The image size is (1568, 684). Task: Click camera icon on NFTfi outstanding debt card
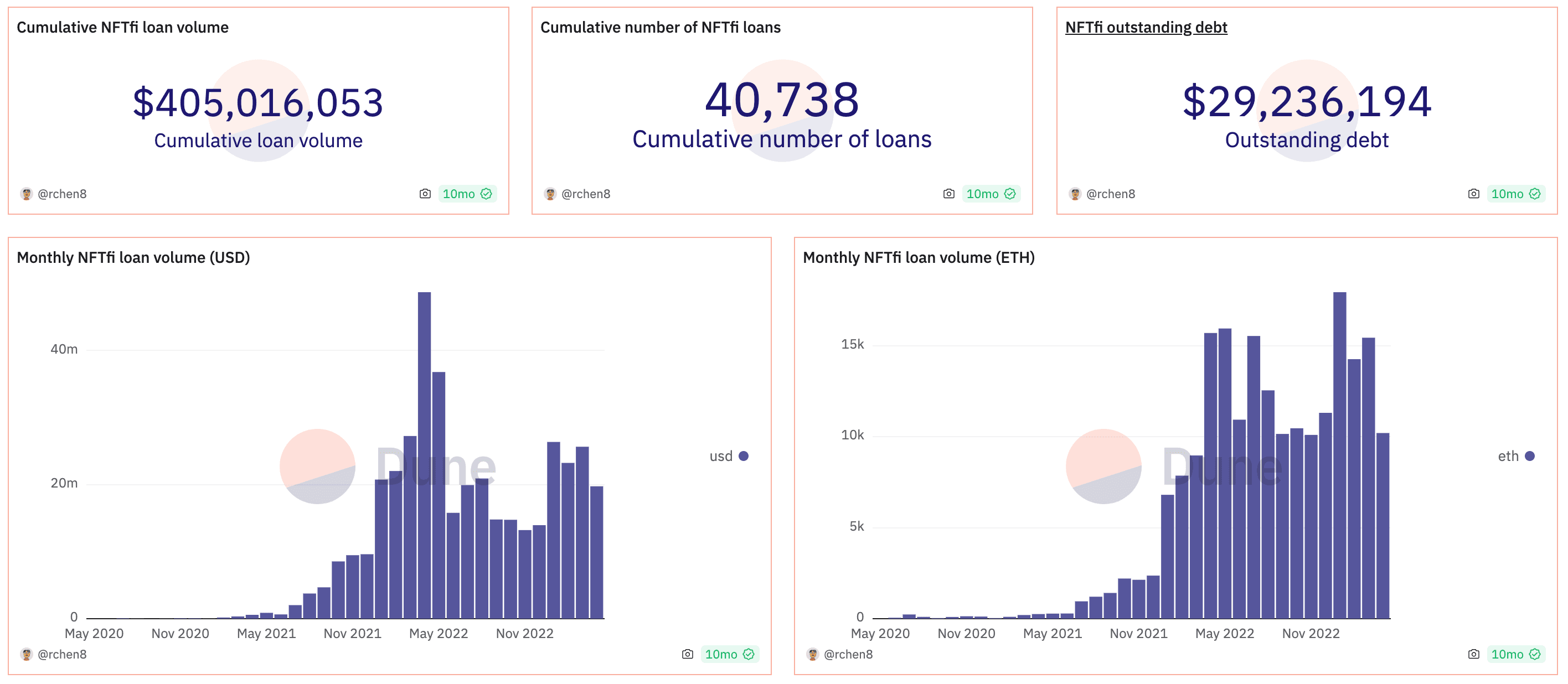click(x=1473, y=194)
